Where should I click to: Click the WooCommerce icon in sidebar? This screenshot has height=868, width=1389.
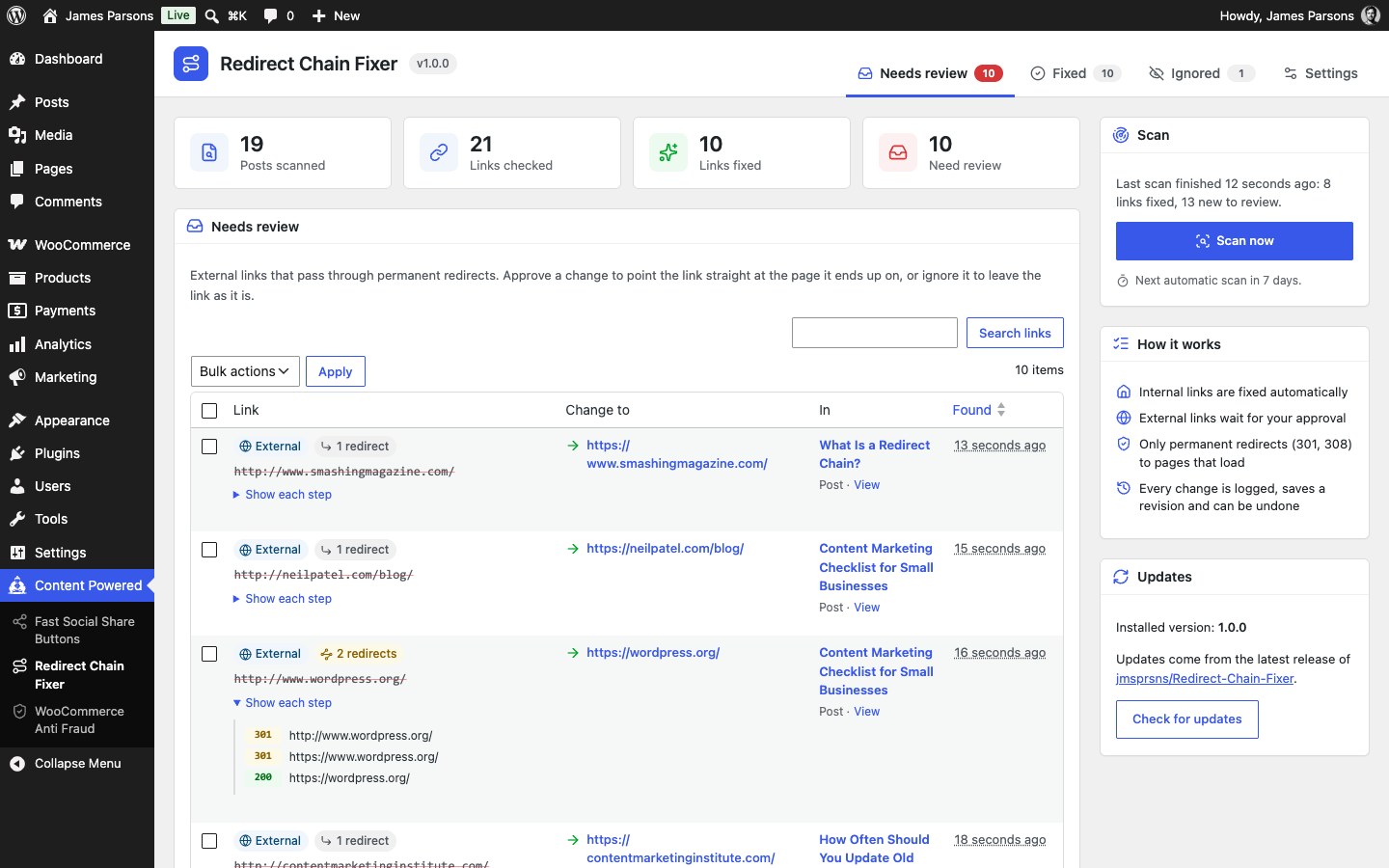(x=17, y=245)
